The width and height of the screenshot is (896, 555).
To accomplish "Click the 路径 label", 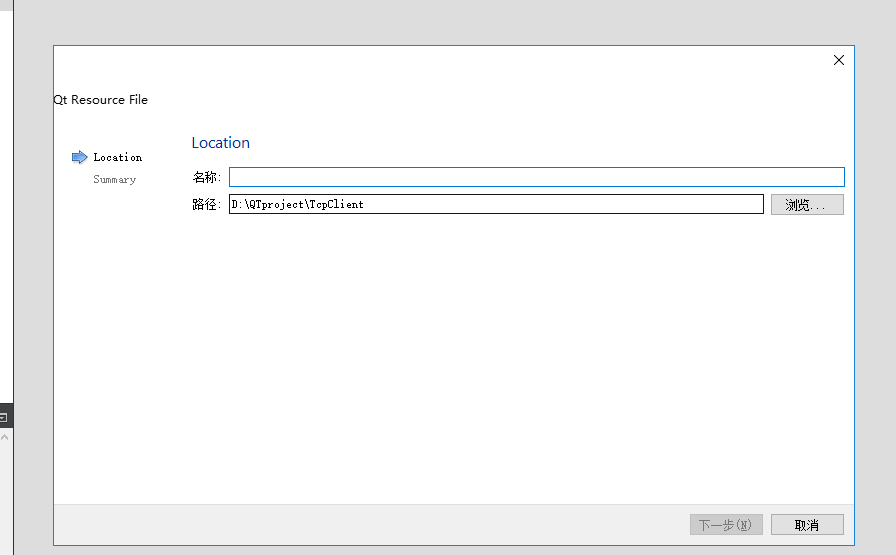I will pyautogui.click(x=206, y=205).
